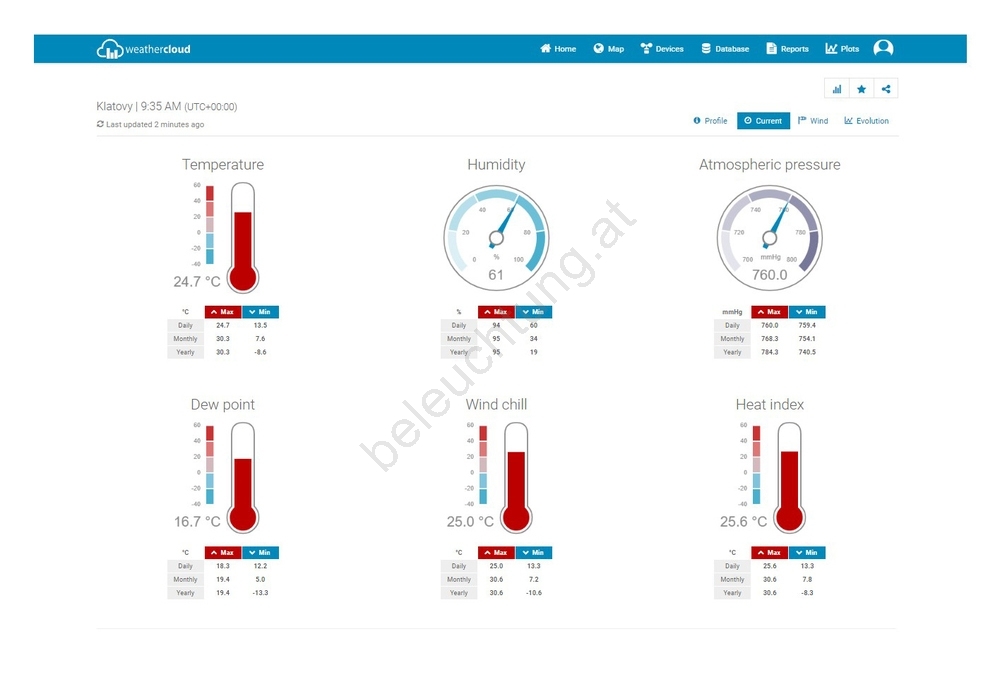Image resolution: width=1000 pixels, height=674 pixels.
Task: Open the Evolution tab
Action: click(x=866, y=121)
